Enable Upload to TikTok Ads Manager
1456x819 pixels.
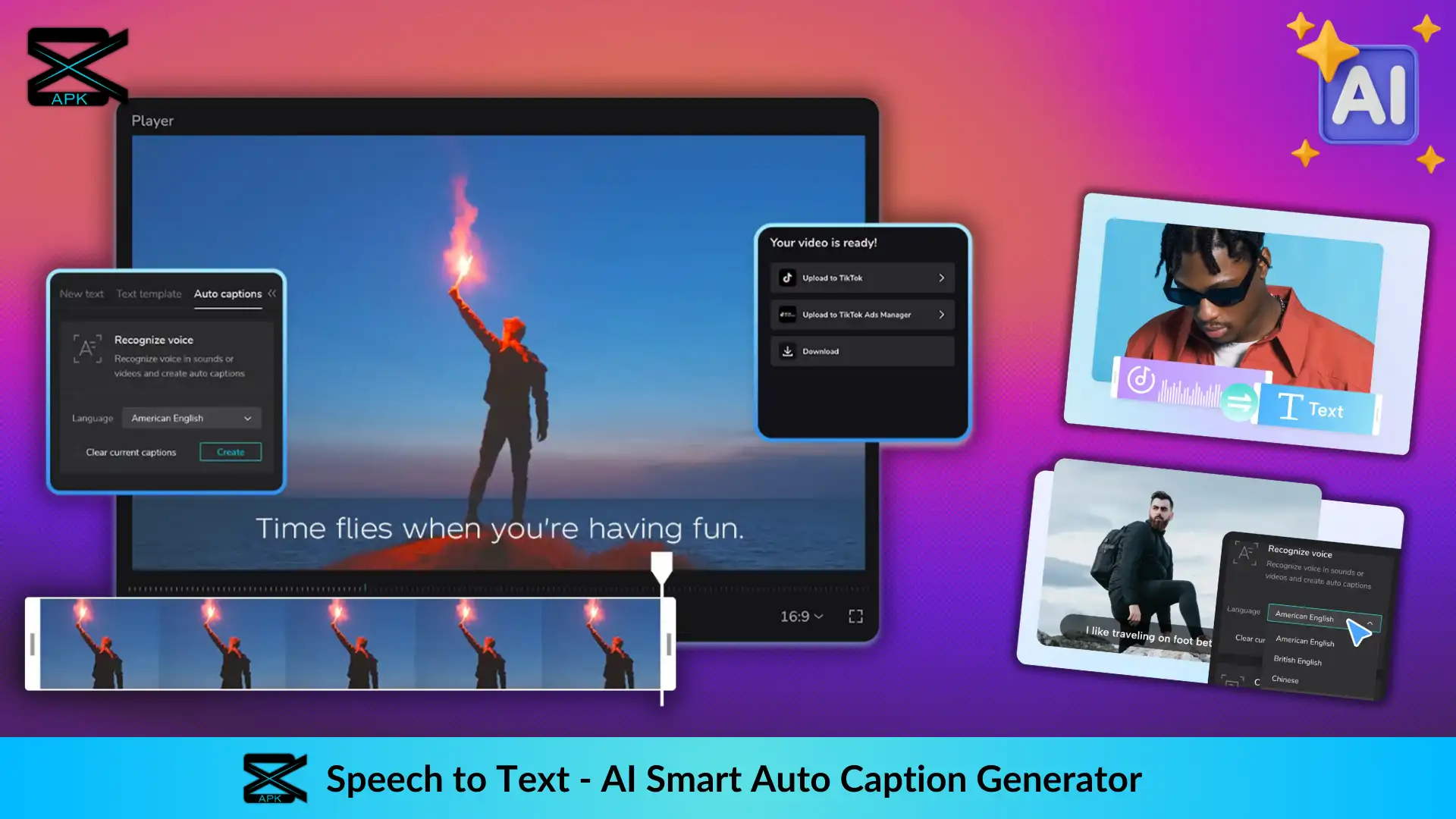click(862, 314)
